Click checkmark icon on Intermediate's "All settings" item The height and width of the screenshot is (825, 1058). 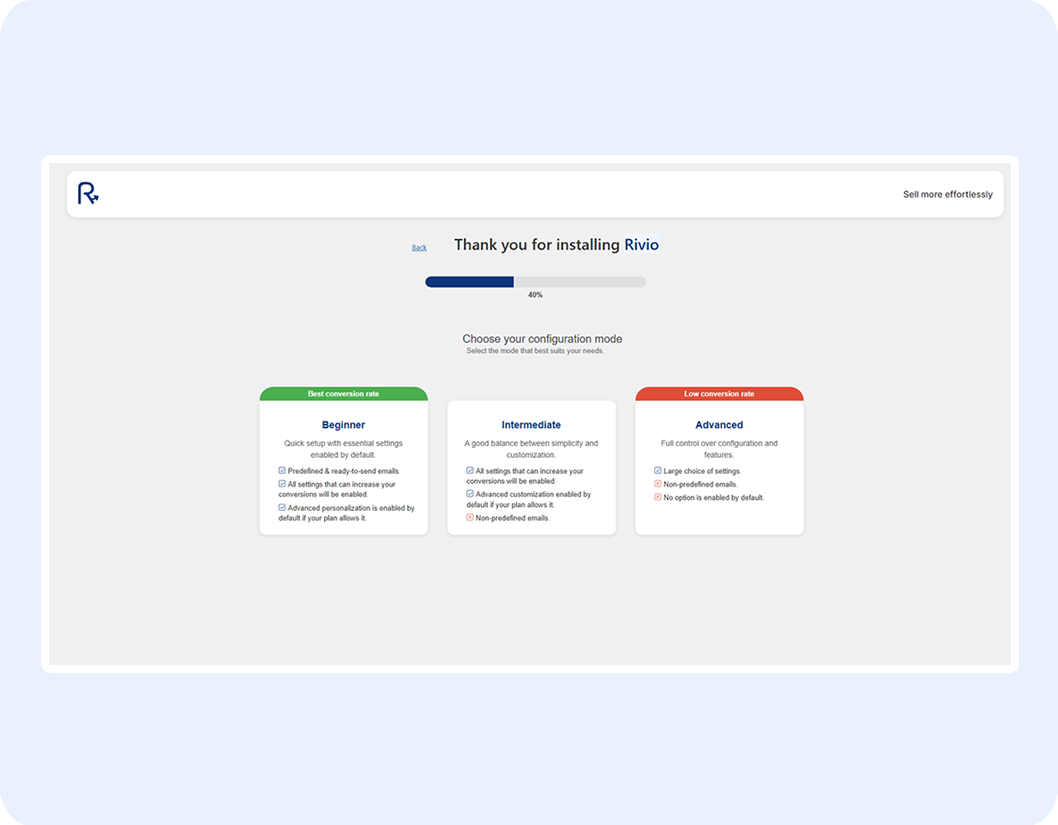tap(469, 471)
